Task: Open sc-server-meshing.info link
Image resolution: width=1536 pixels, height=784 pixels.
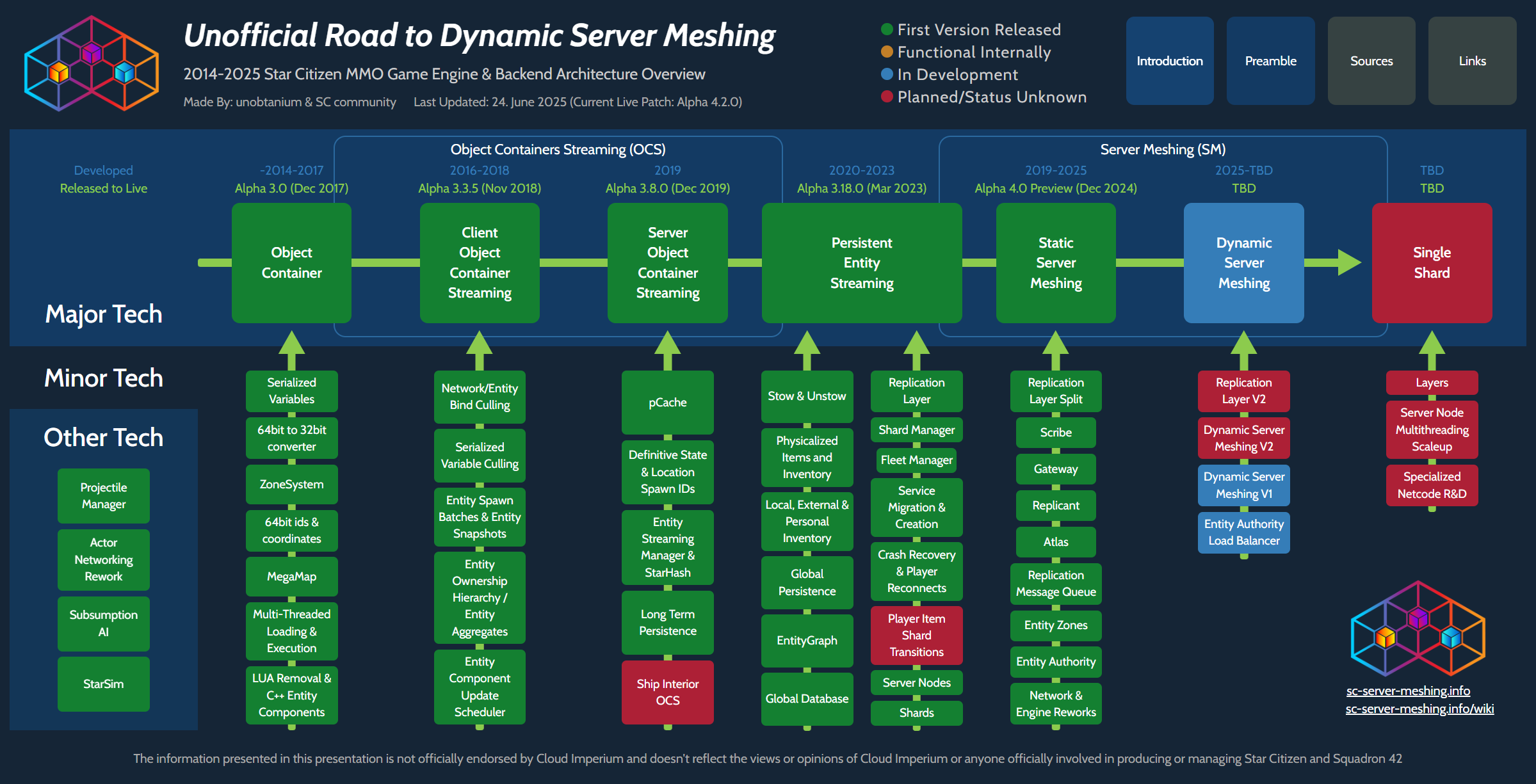Action: point(1407,691)
